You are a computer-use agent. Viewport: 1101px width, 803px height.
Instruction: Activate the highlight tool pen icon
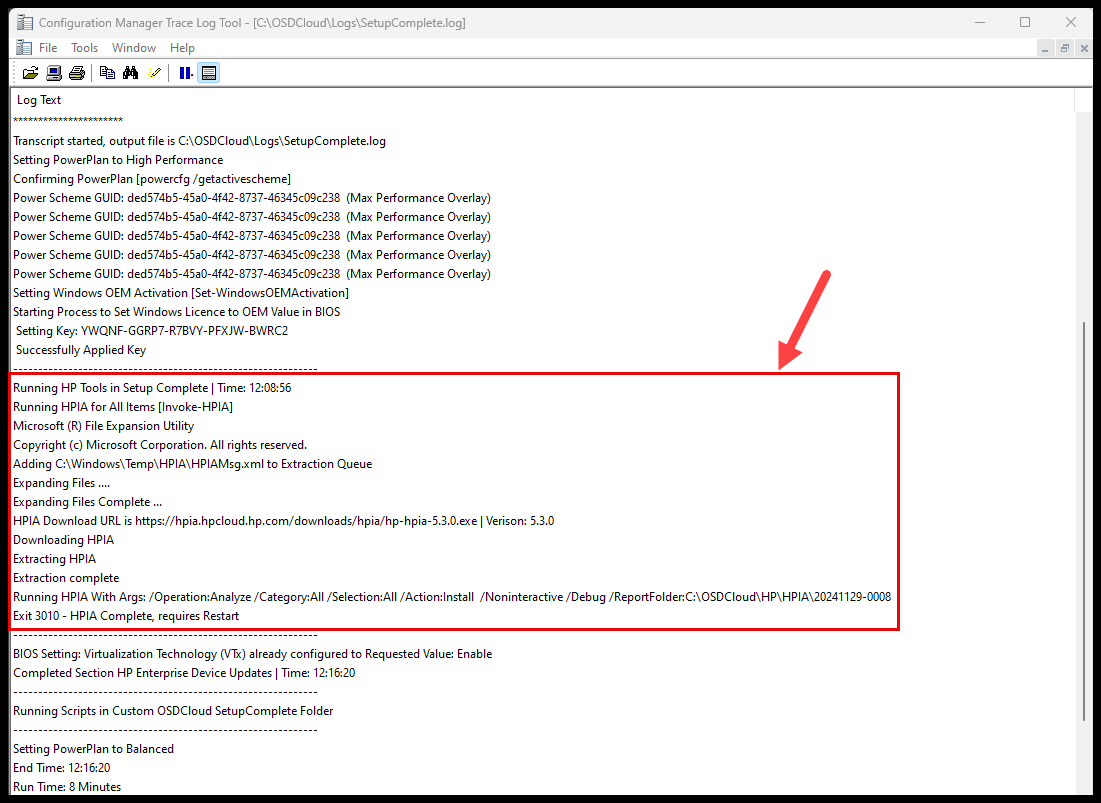click(154, 72)
